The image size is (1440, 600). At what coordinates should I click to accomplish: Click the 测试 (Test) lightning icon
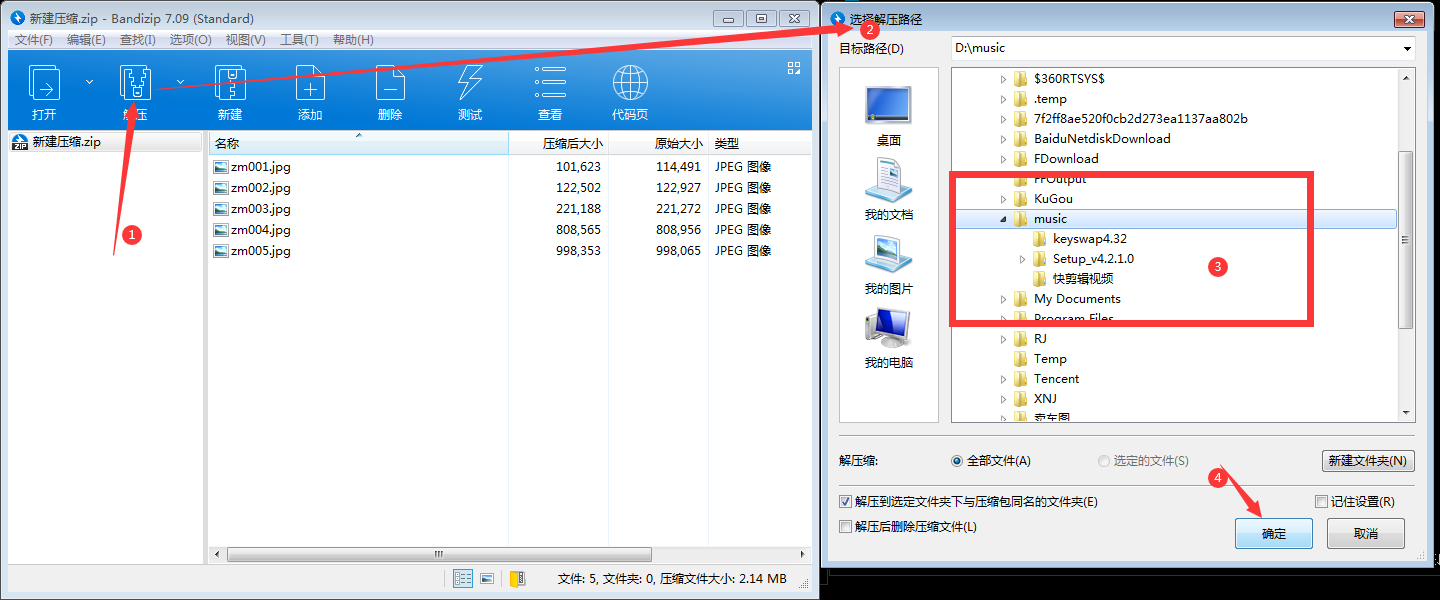pyautogui.click(x=470, y=82)
